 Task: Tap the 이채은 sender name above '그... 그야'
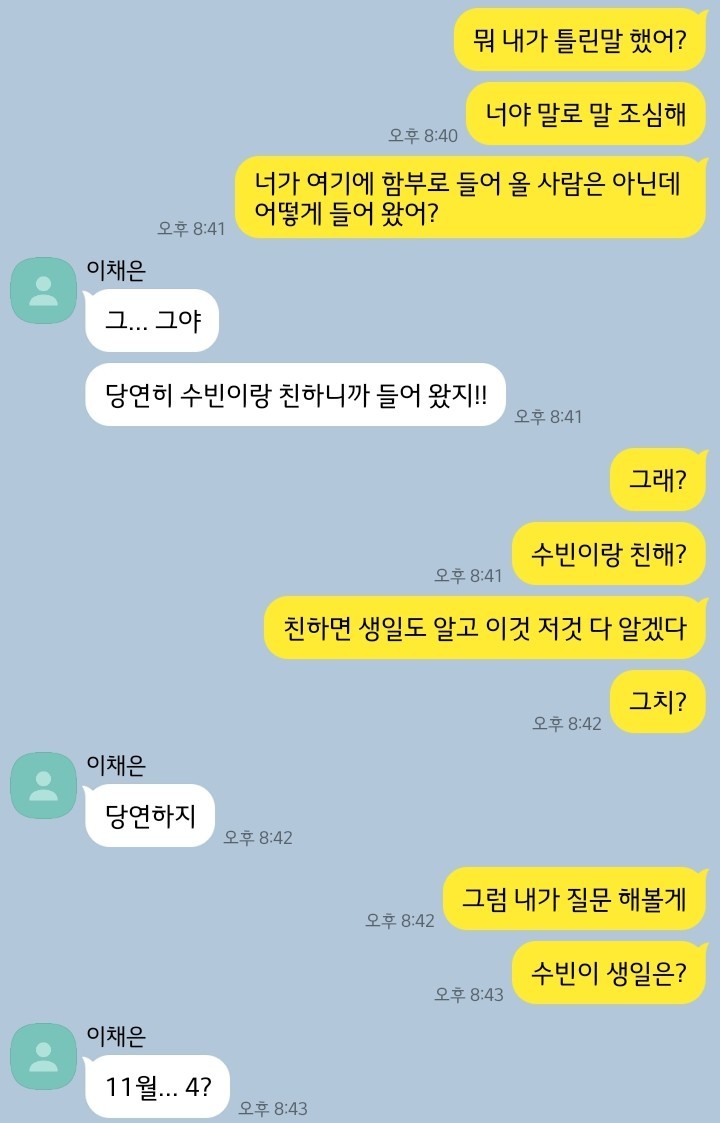[x=116, y=270]
